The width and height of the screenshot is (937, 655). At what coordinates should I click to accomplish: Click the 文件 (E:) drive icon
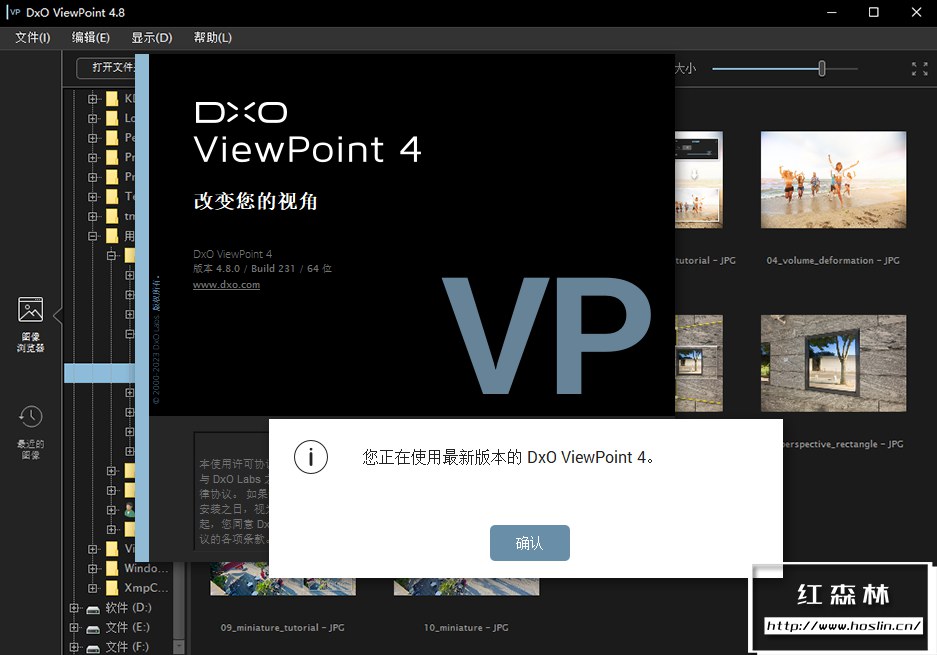93,629
